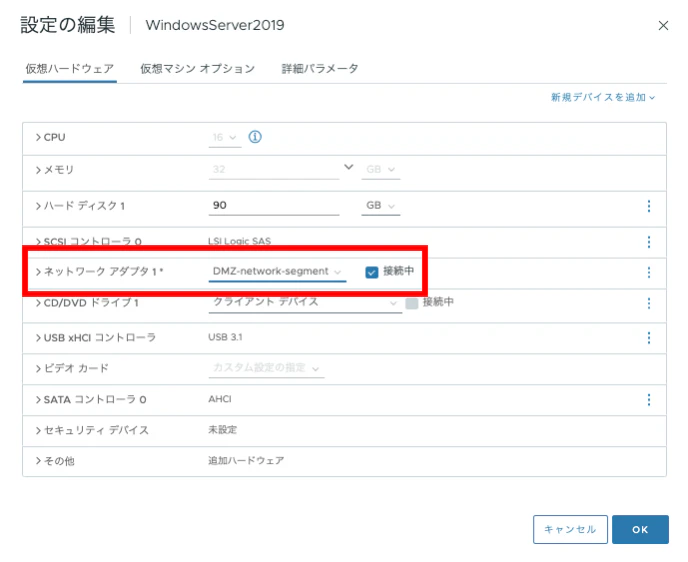
Task: Click the 設定の編集 heading
Action: click(68, 25)
